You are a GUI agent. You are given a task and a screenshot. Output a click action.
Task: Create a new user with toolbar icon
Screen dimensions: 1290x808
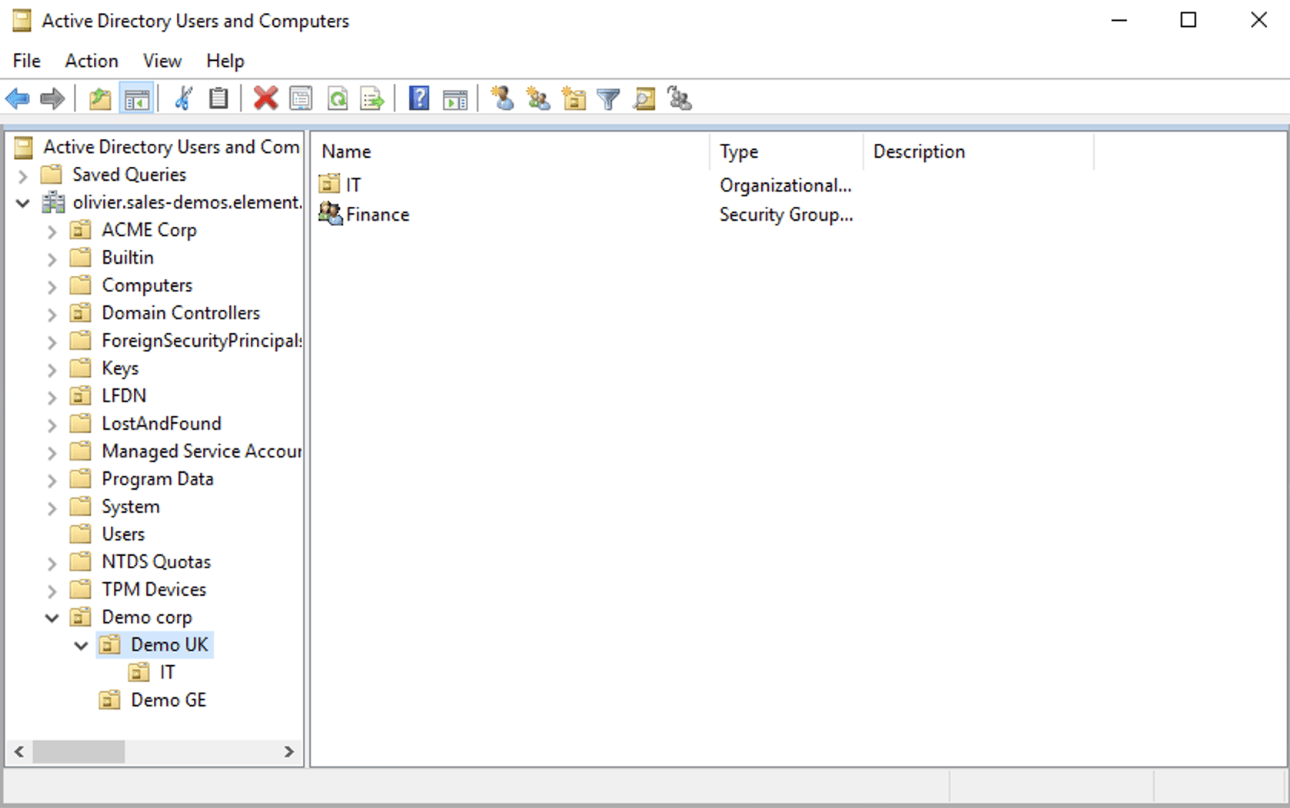tap(502, 98)
